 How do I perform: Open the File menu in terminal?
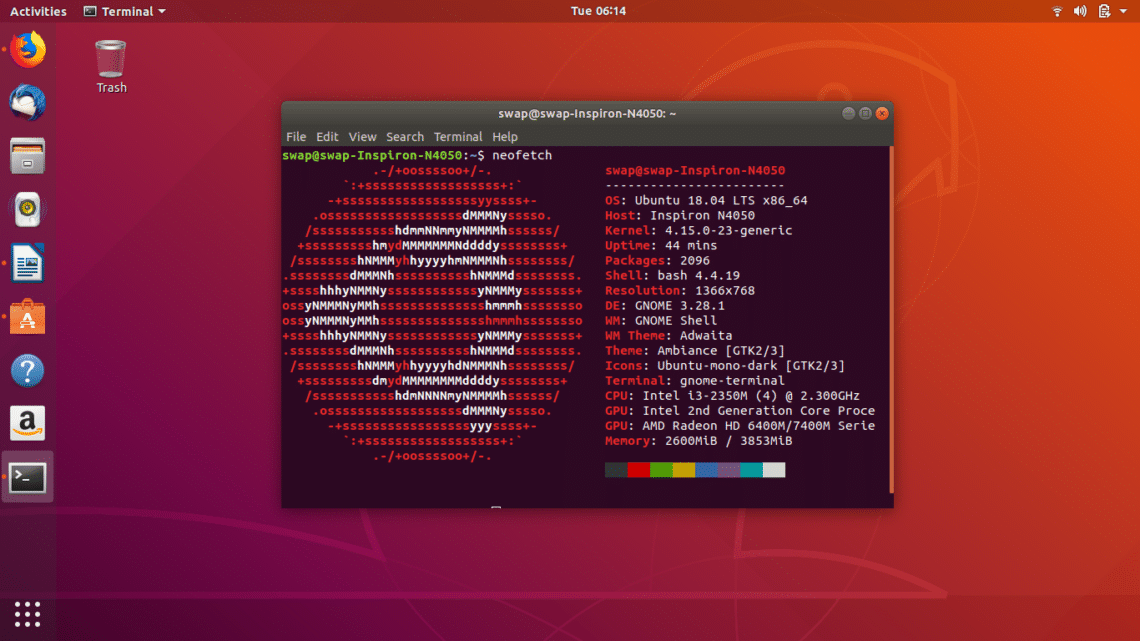(296, 136)
